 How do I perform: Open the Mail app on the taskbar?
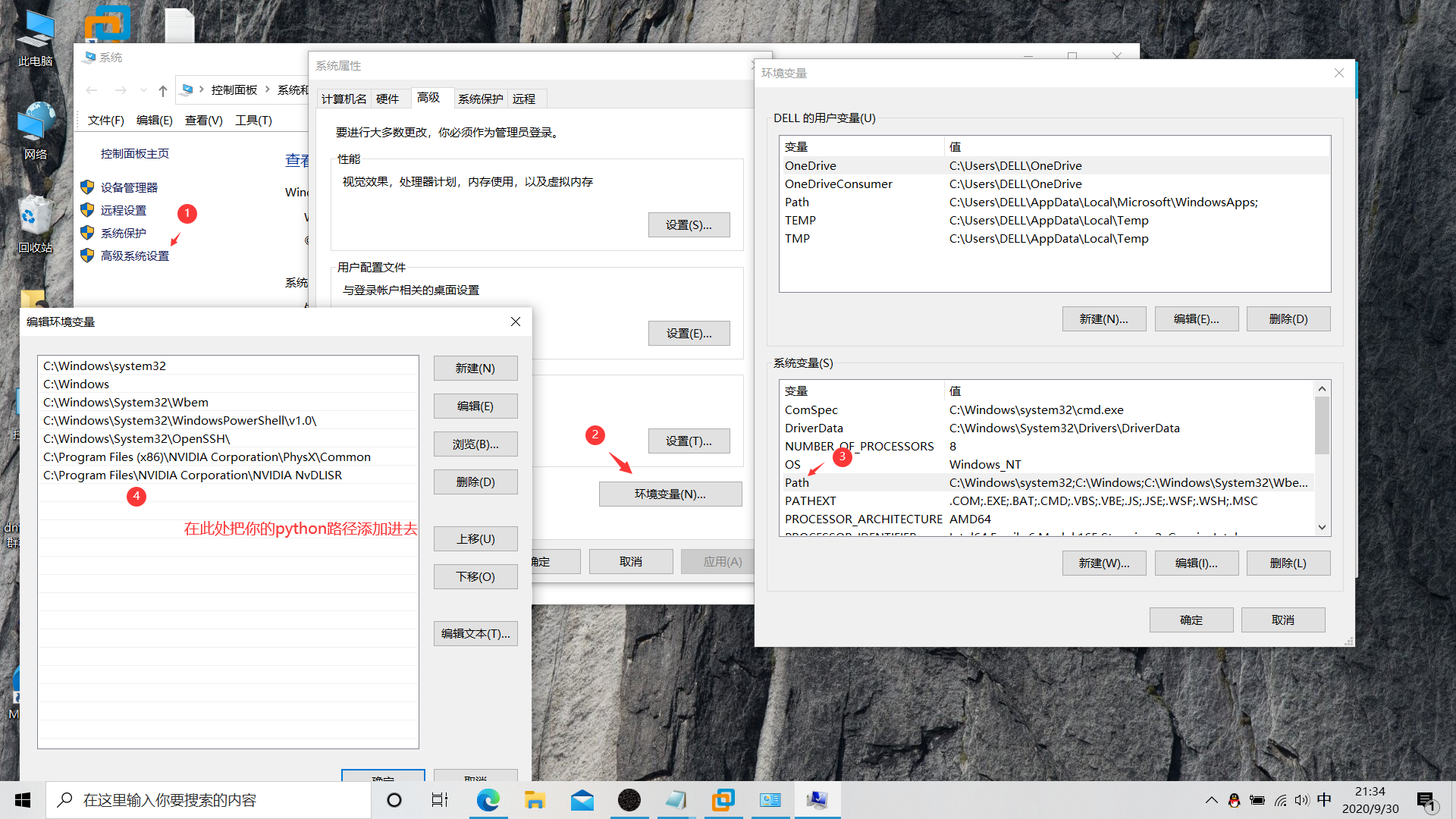point(582,800)
